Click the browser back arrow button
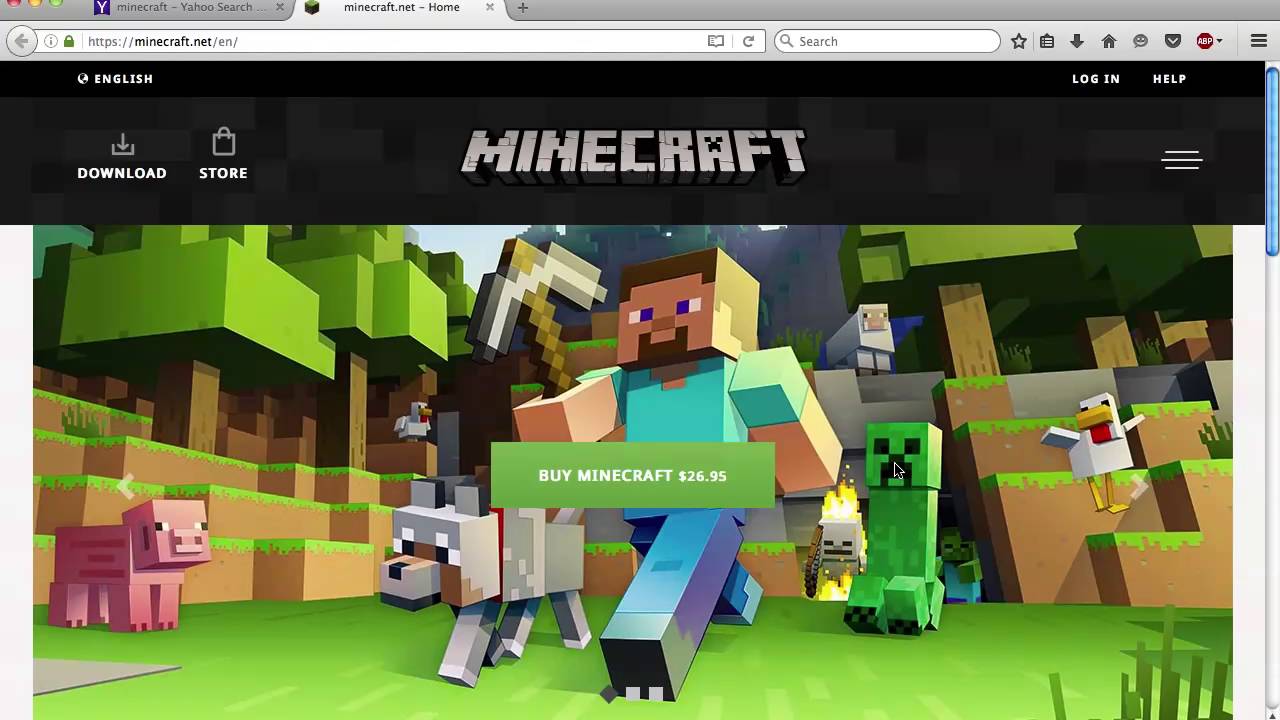The height and width of the screenshot is (720, 1280). point(21,41)
